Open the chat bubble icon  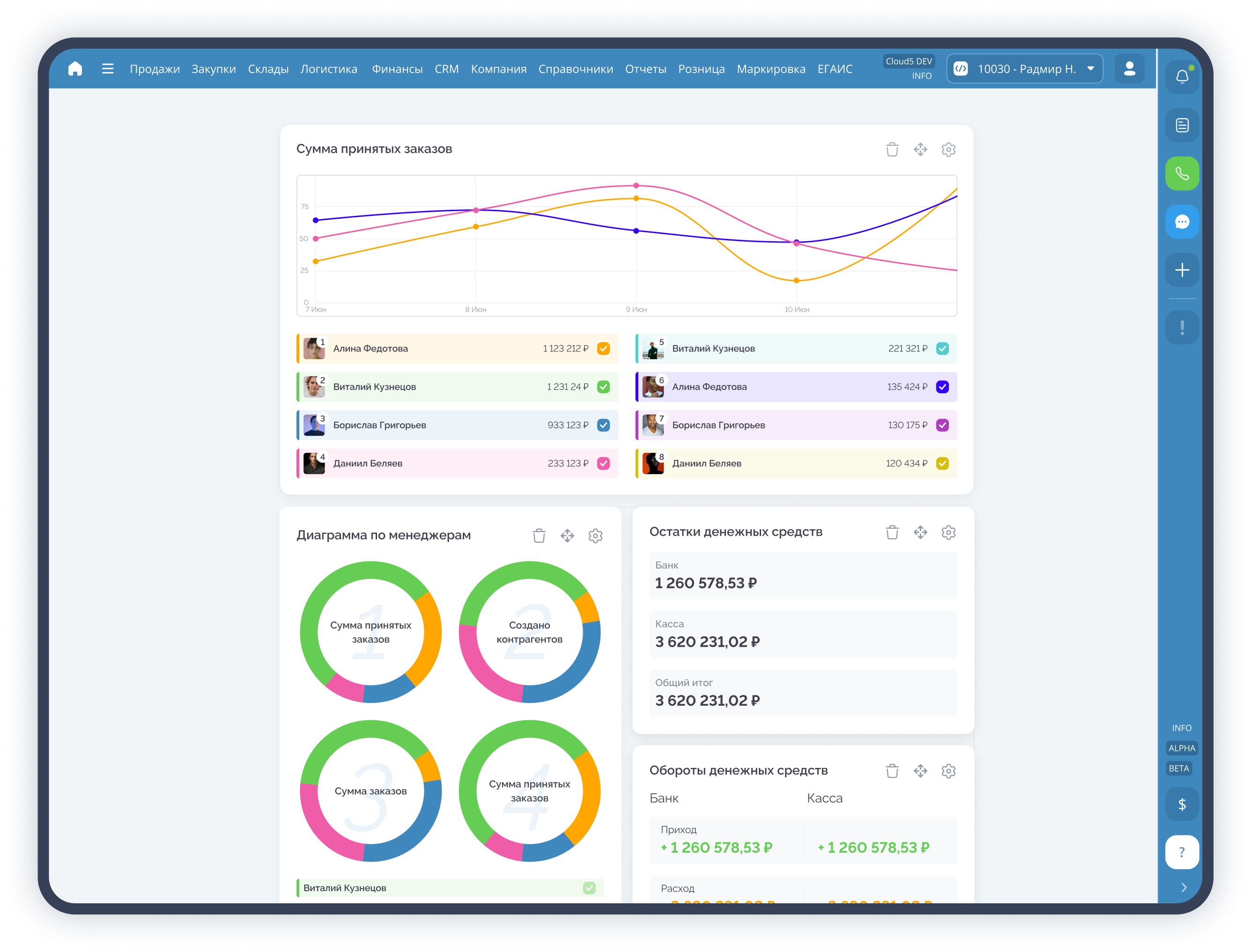tap(1182, 221)
